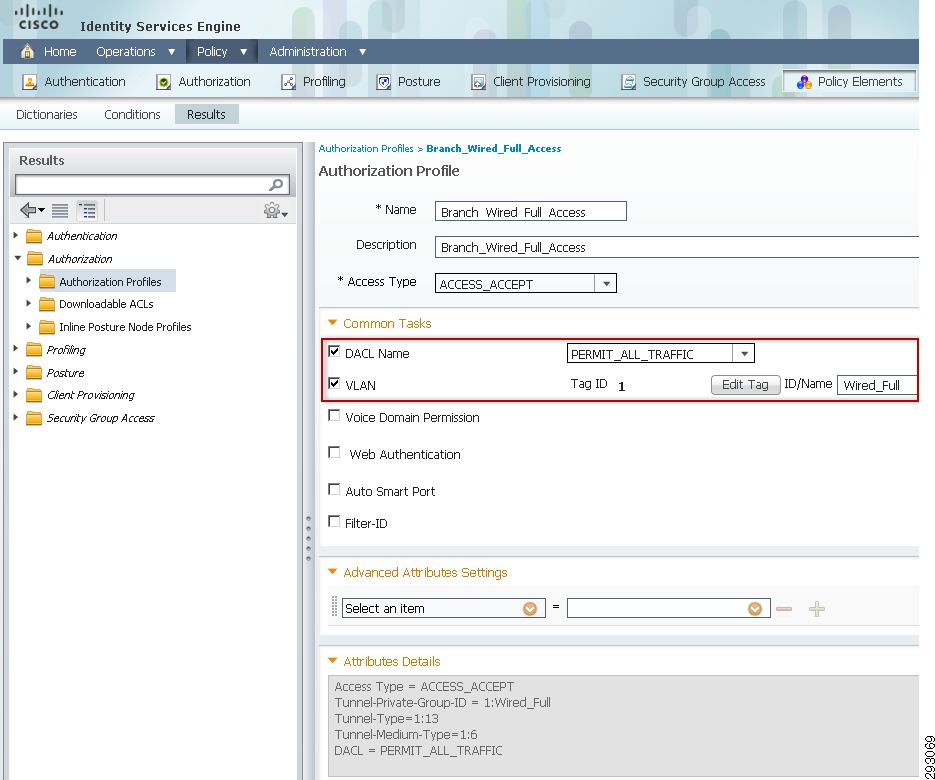Click the Authorization Profiles folder icon
This screenshot has width=935, height=780.
47,281
